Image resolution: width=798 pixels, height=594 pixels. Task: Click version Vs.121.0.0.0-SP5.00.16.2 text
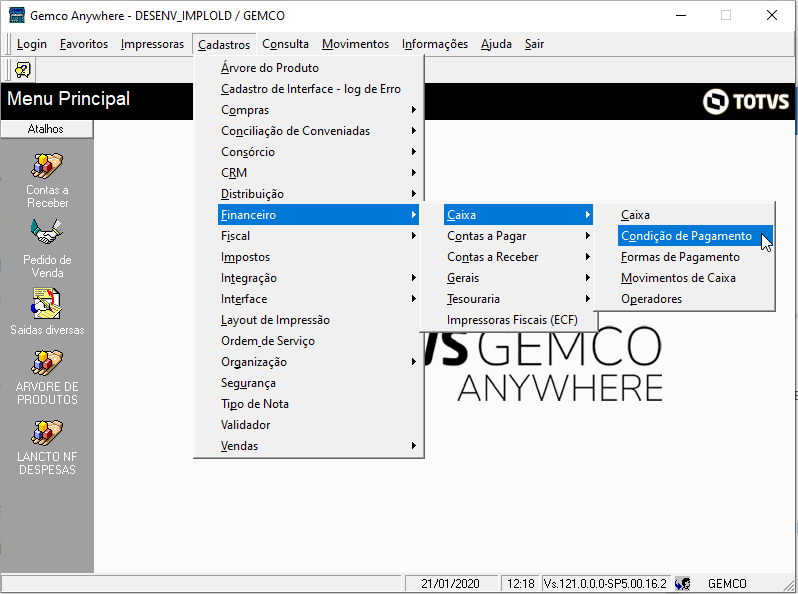click(605, 583)
